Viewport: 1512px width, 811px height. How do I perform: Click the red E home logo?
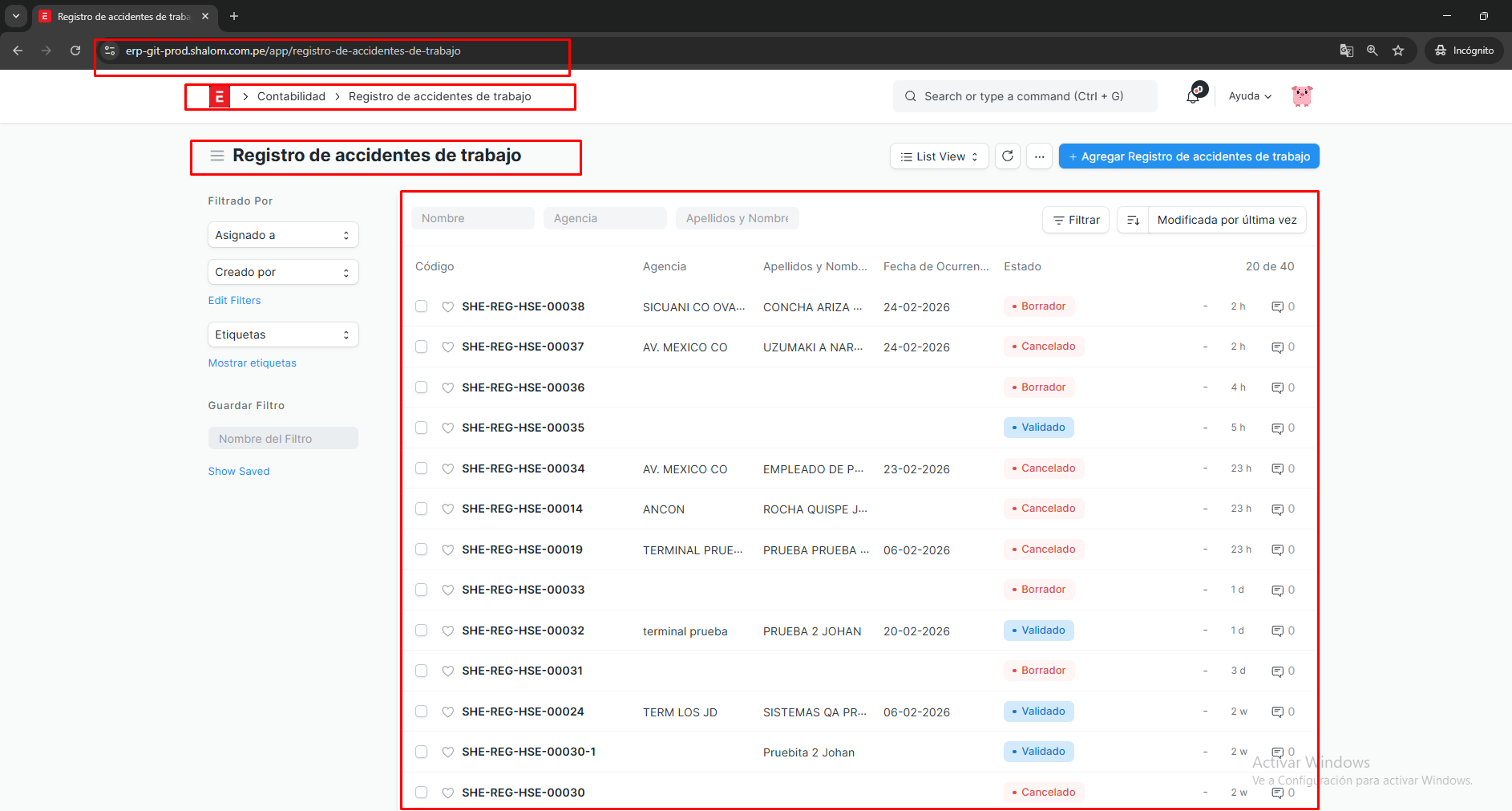pos(219,97)
